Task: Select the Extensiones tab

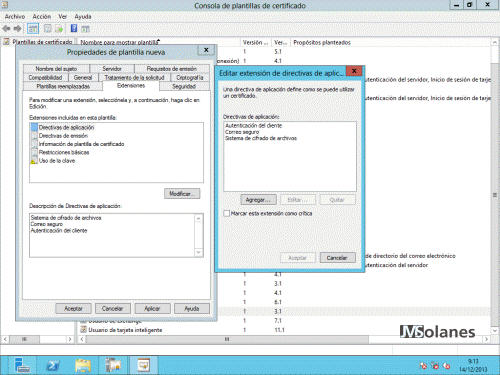Action: [x=131, y=86]
